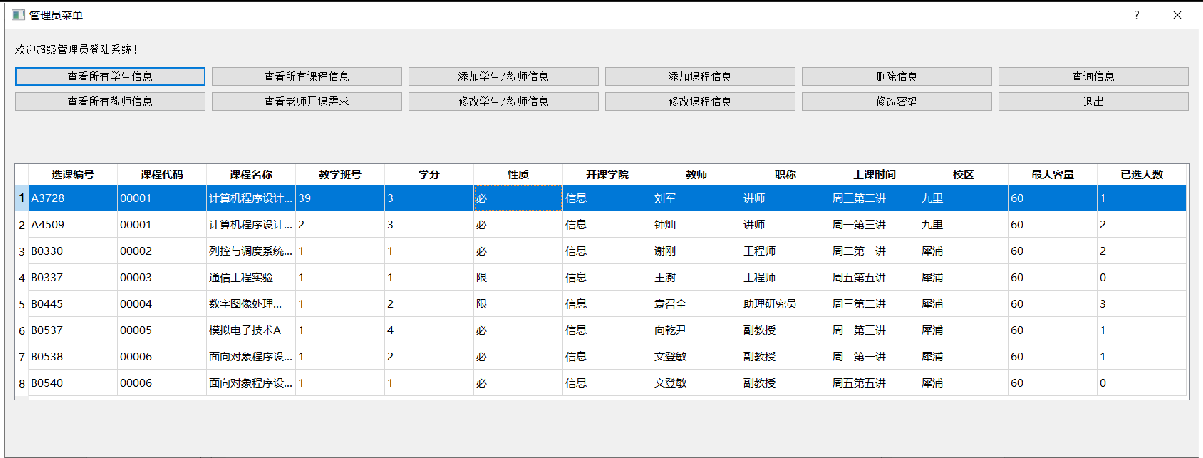Open 查看所有课程信息 view
1203x458 pixels.
307,76
